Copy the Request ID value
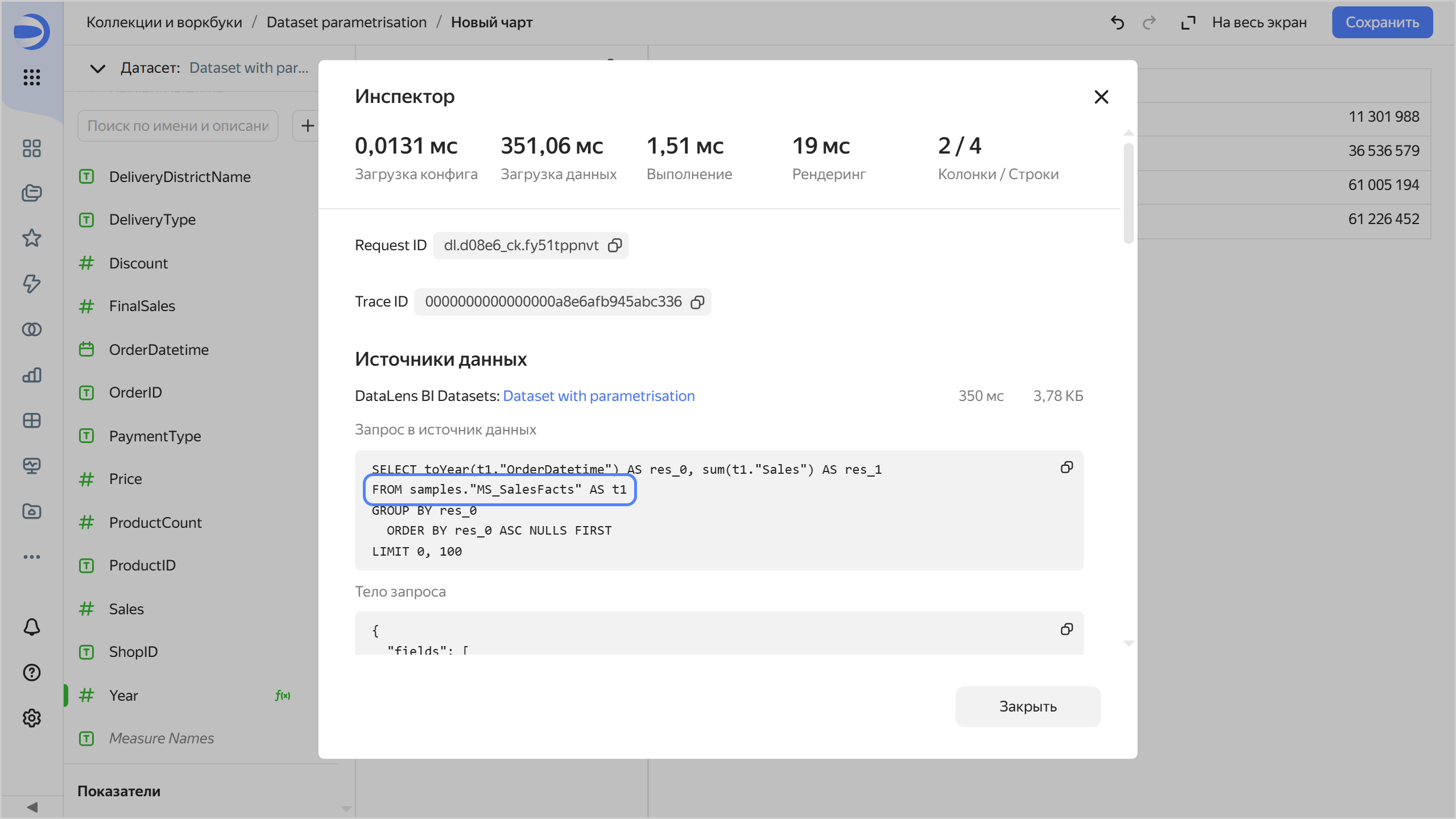The height and width of the screenshot is (819, 1456). pyautogui.click(x=615, y=246)
